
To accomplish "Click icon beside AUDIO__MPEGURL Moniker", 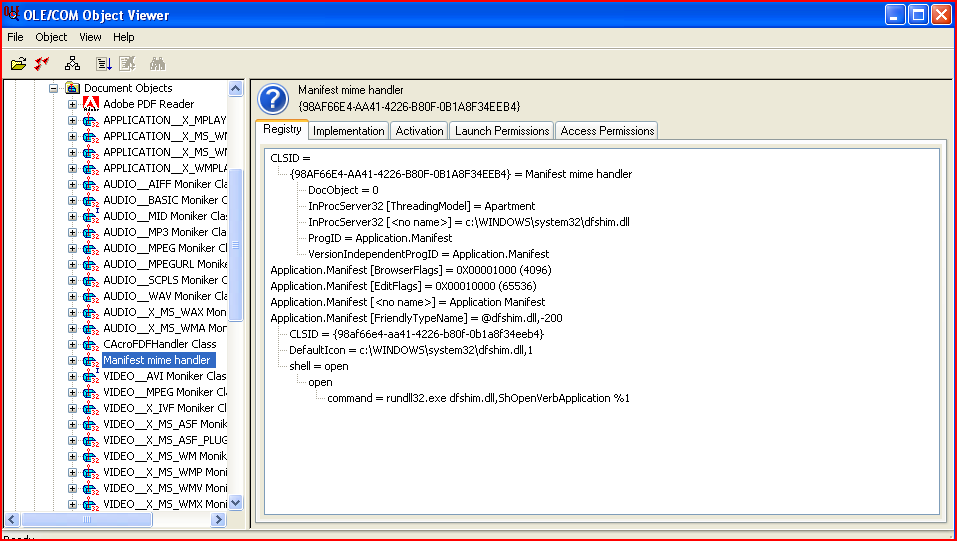I will click(x=90, y=264).
